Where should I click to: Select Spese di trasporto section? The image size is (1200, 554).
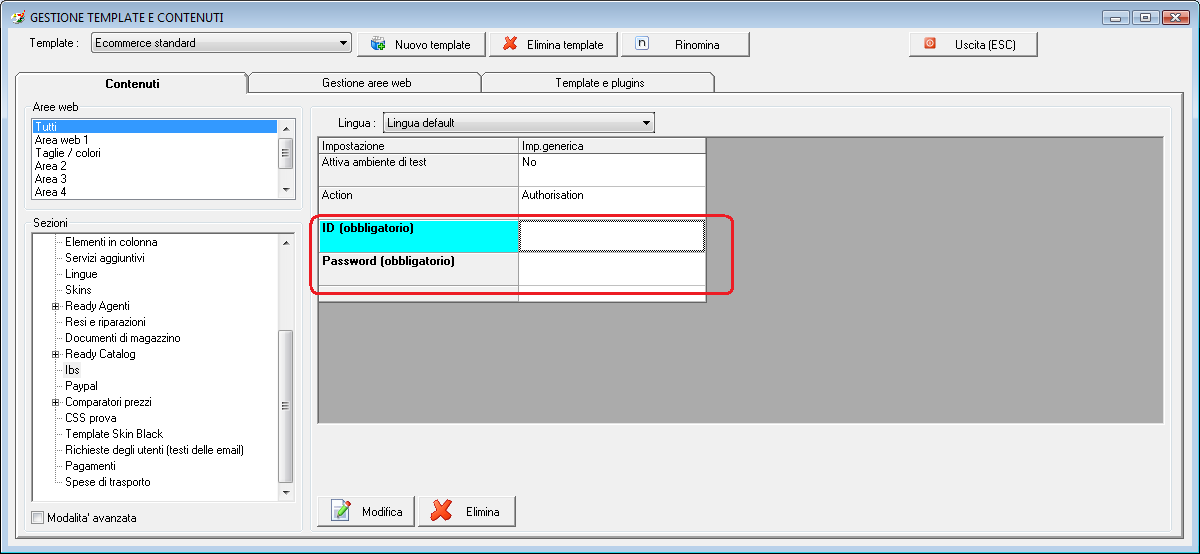point(108,482)
